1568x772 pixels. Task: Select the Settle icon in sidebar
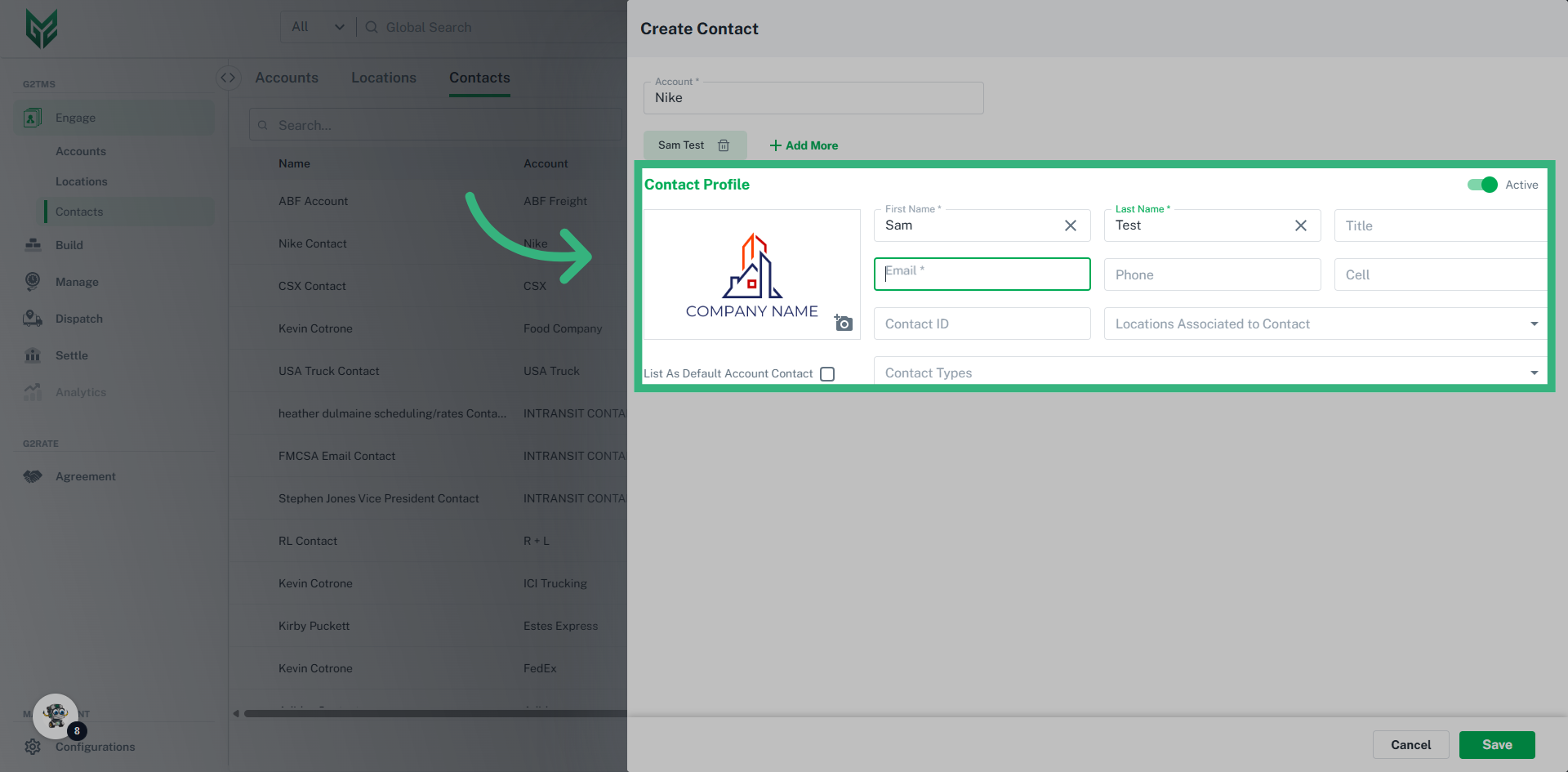(32, 355)
